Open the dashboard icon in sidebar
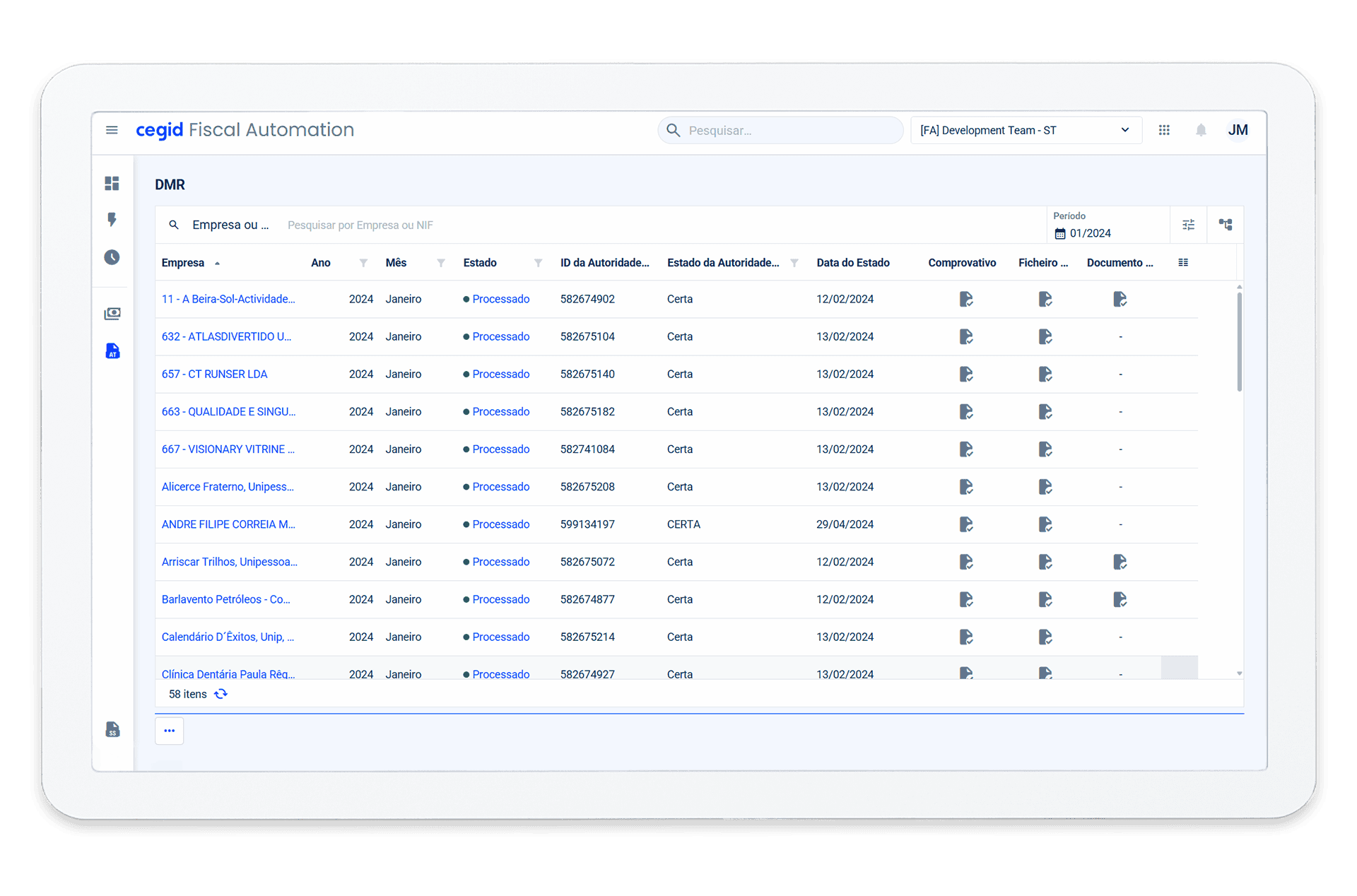This screenshot has width=1357, height=896. (112, 184)
